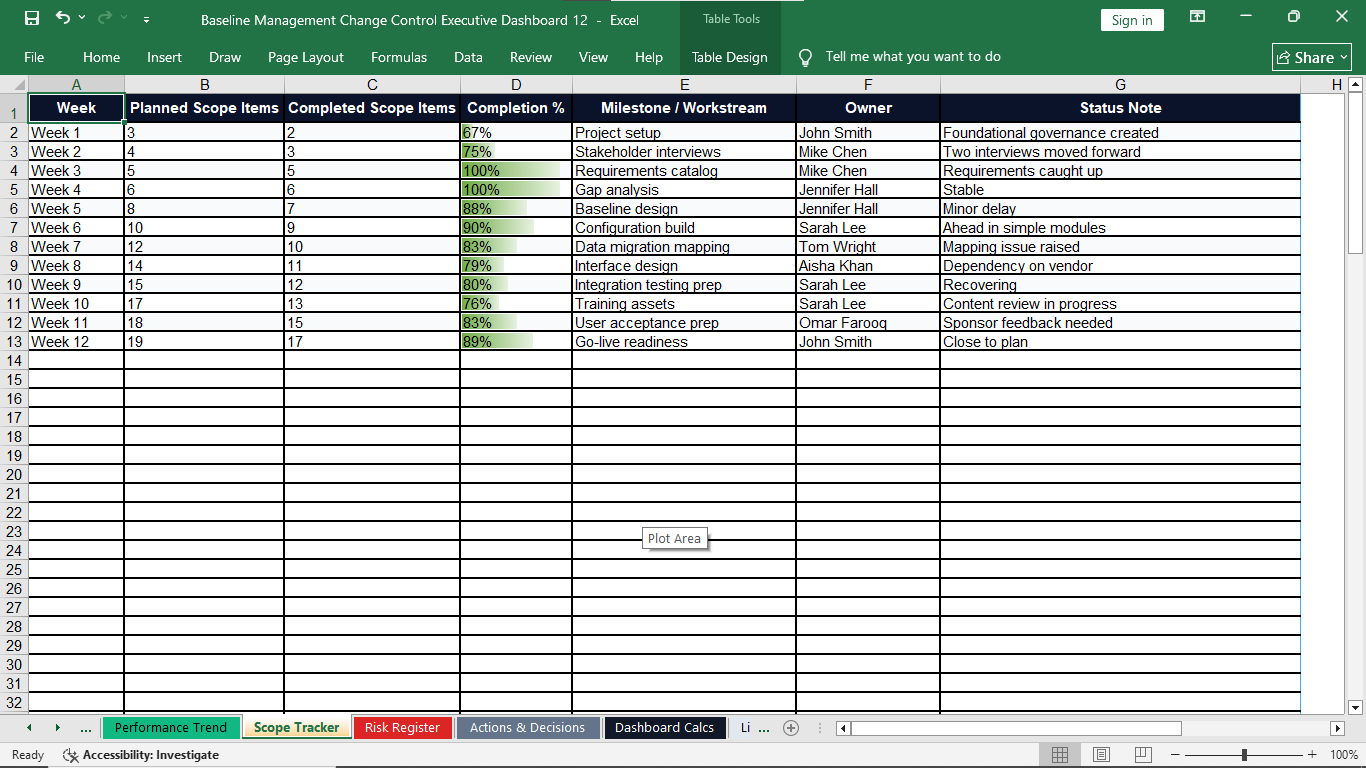Click the sheet tabs ellipsis on the left
Image resolution: width=1366 pixels, height=768 pixels.
(85, 728)
